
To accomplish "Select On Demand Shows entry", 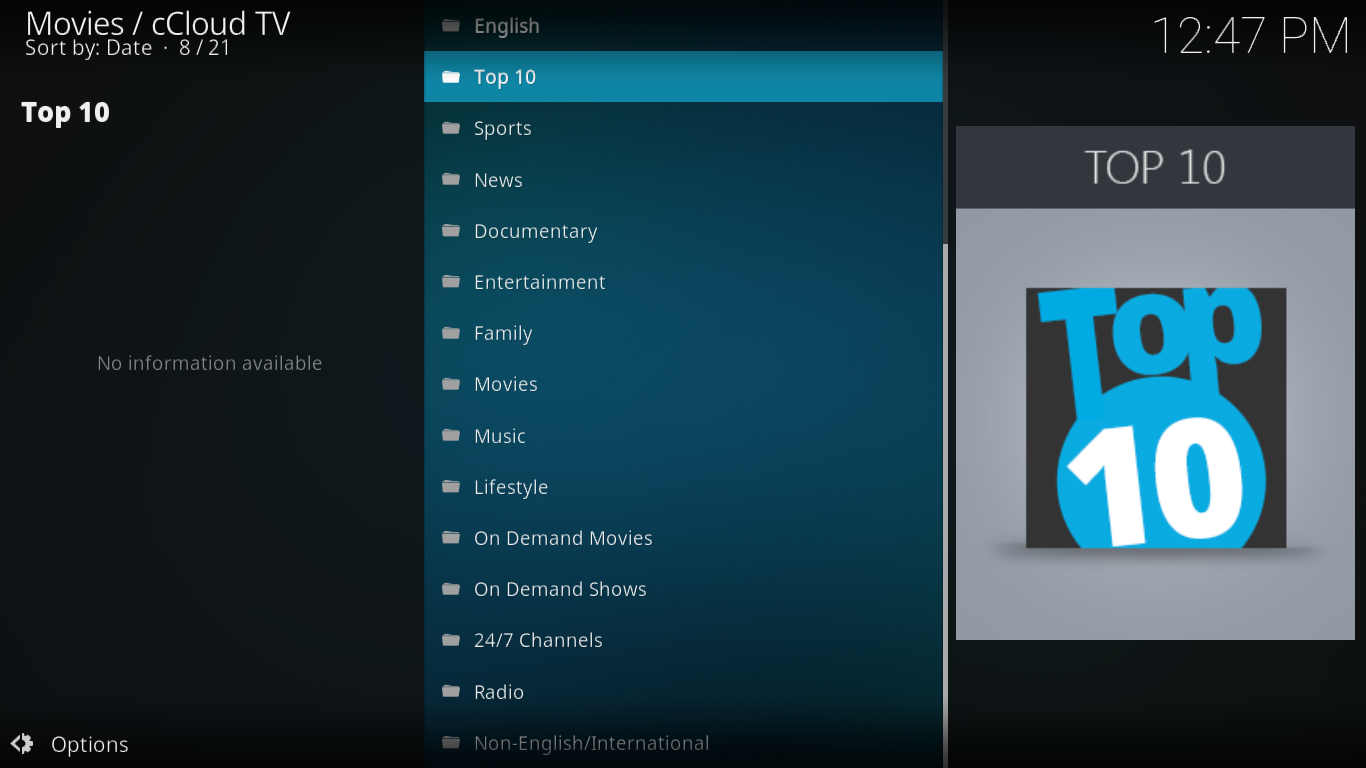I will tap(560, 589).
